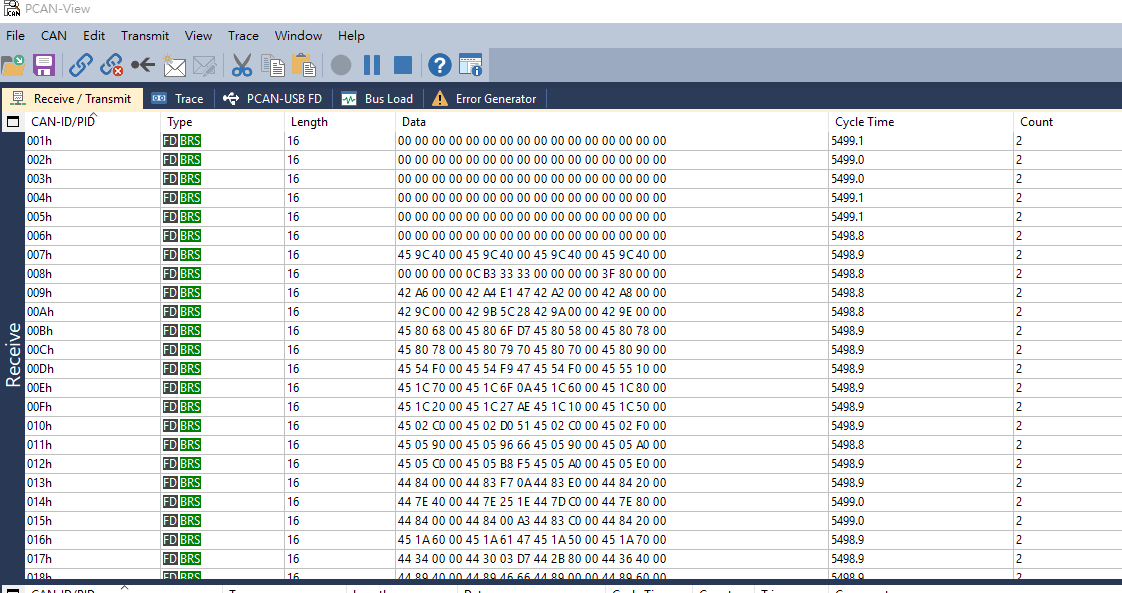Image resolution: width=1122 pixels, height=593 pixels.
Task: Save with the purple floppy disk icon
Action: point(44,65)
